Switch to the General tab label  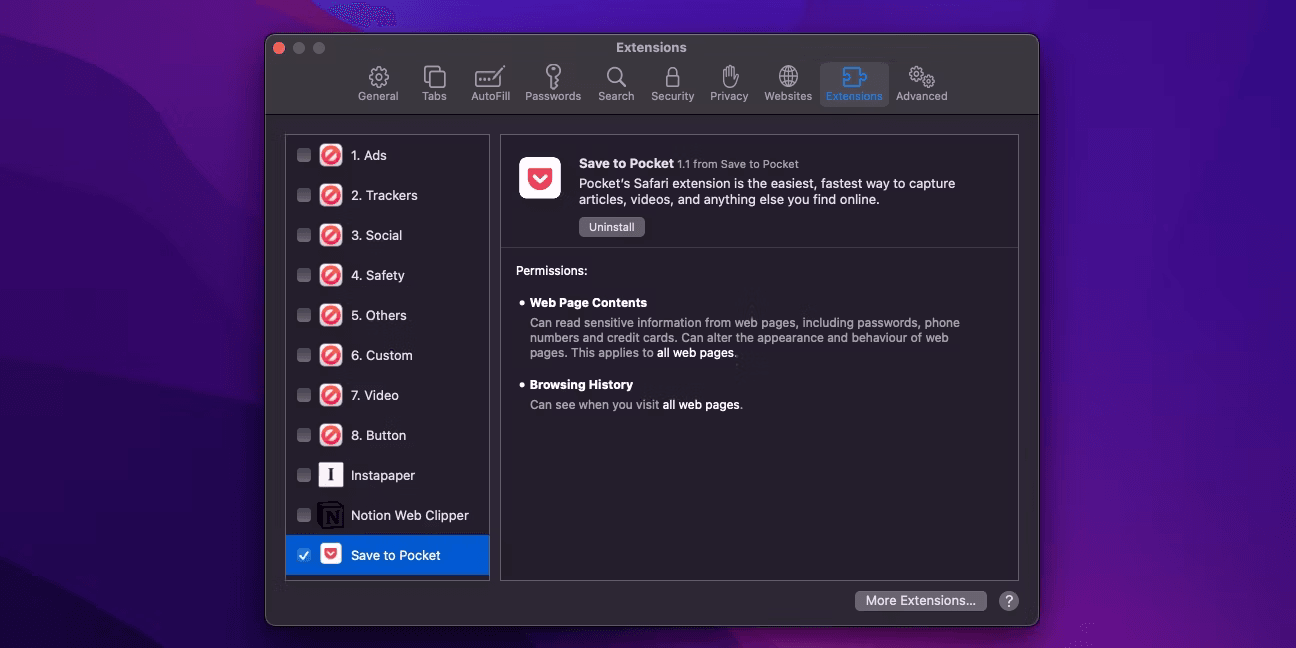tap(378, 96)
